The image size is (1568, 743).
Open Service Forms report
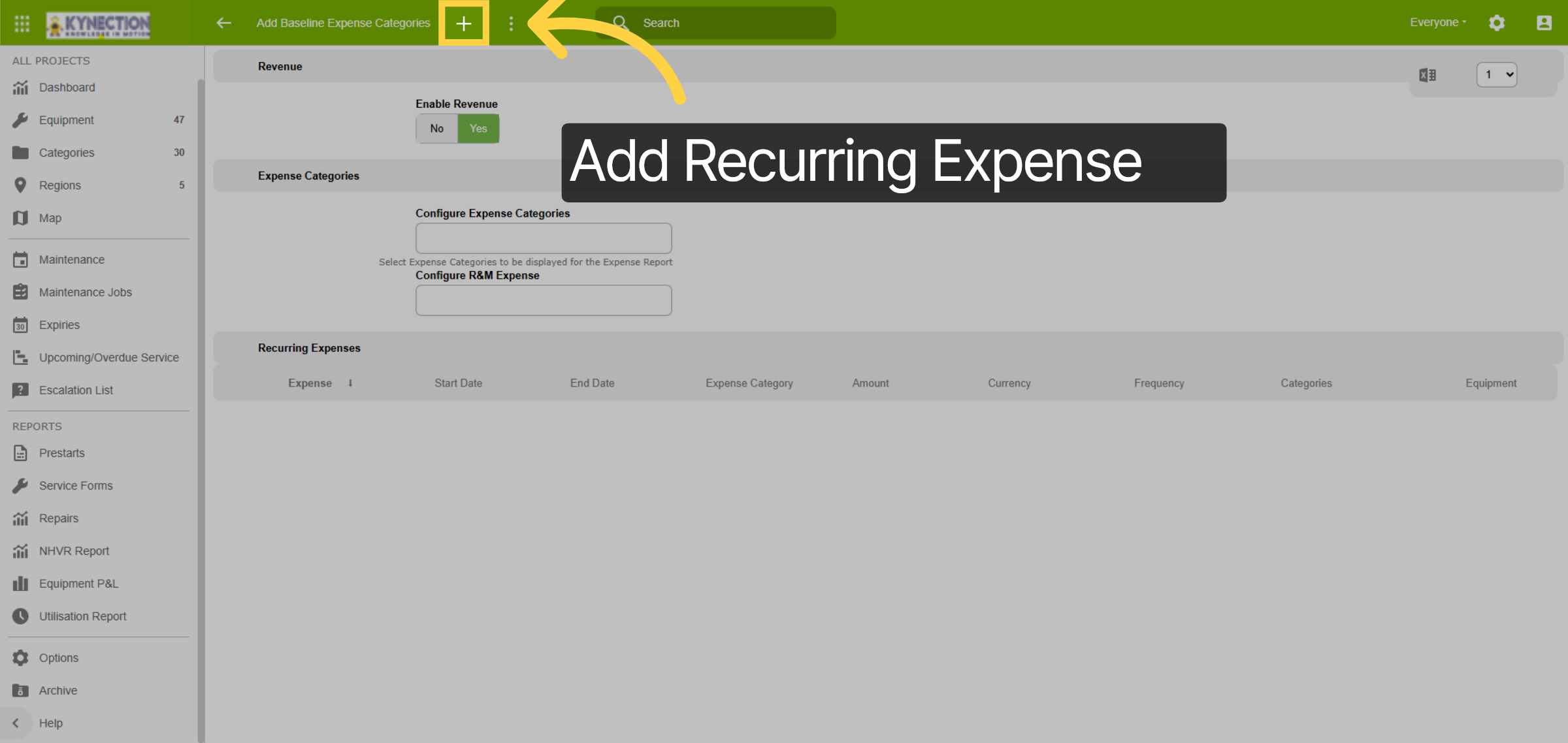[x=76, y=486]
